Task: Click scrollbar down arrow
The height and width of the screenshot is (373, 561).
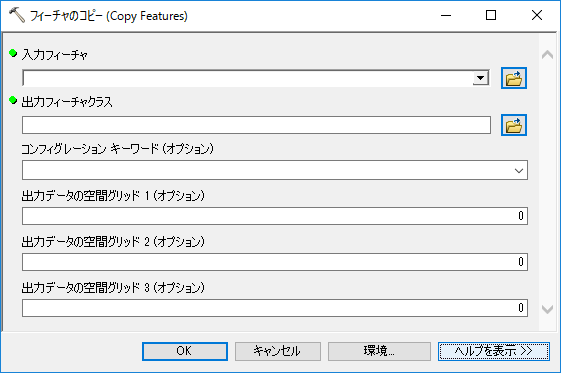Action: point(547,309)
